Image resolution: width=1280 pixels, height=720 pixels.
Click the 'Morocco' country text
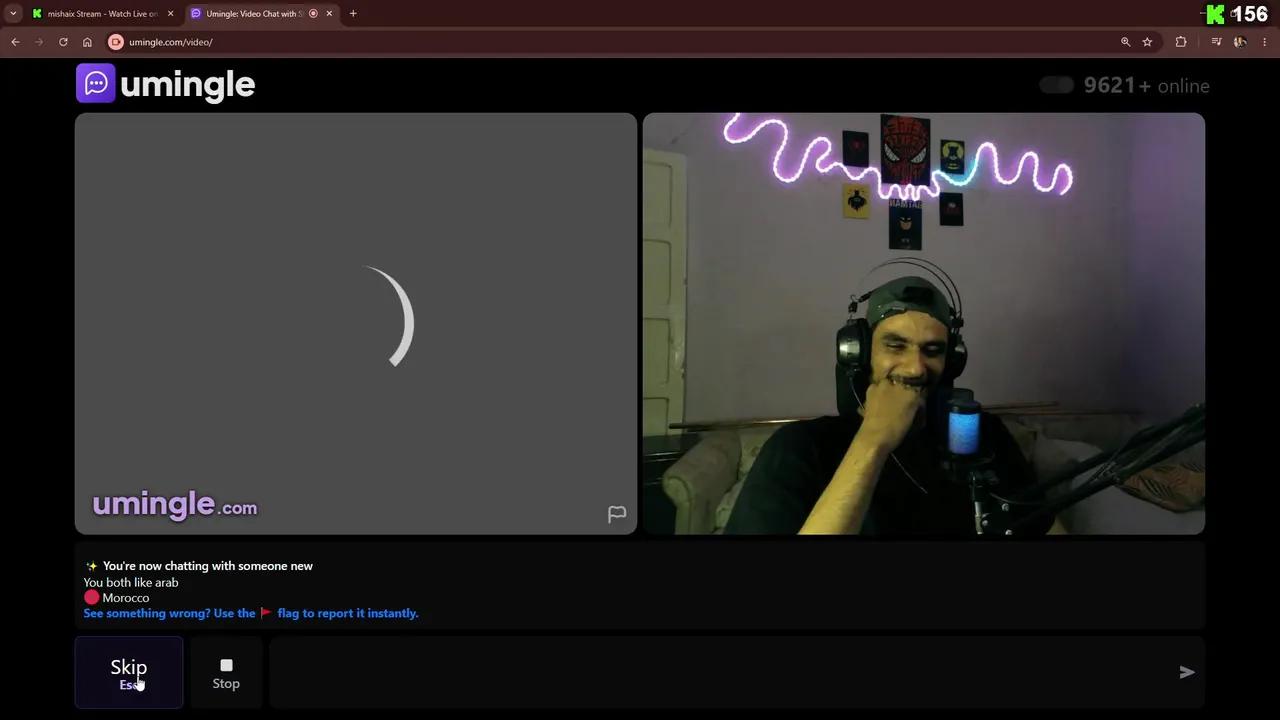click(x=126, y=598)
